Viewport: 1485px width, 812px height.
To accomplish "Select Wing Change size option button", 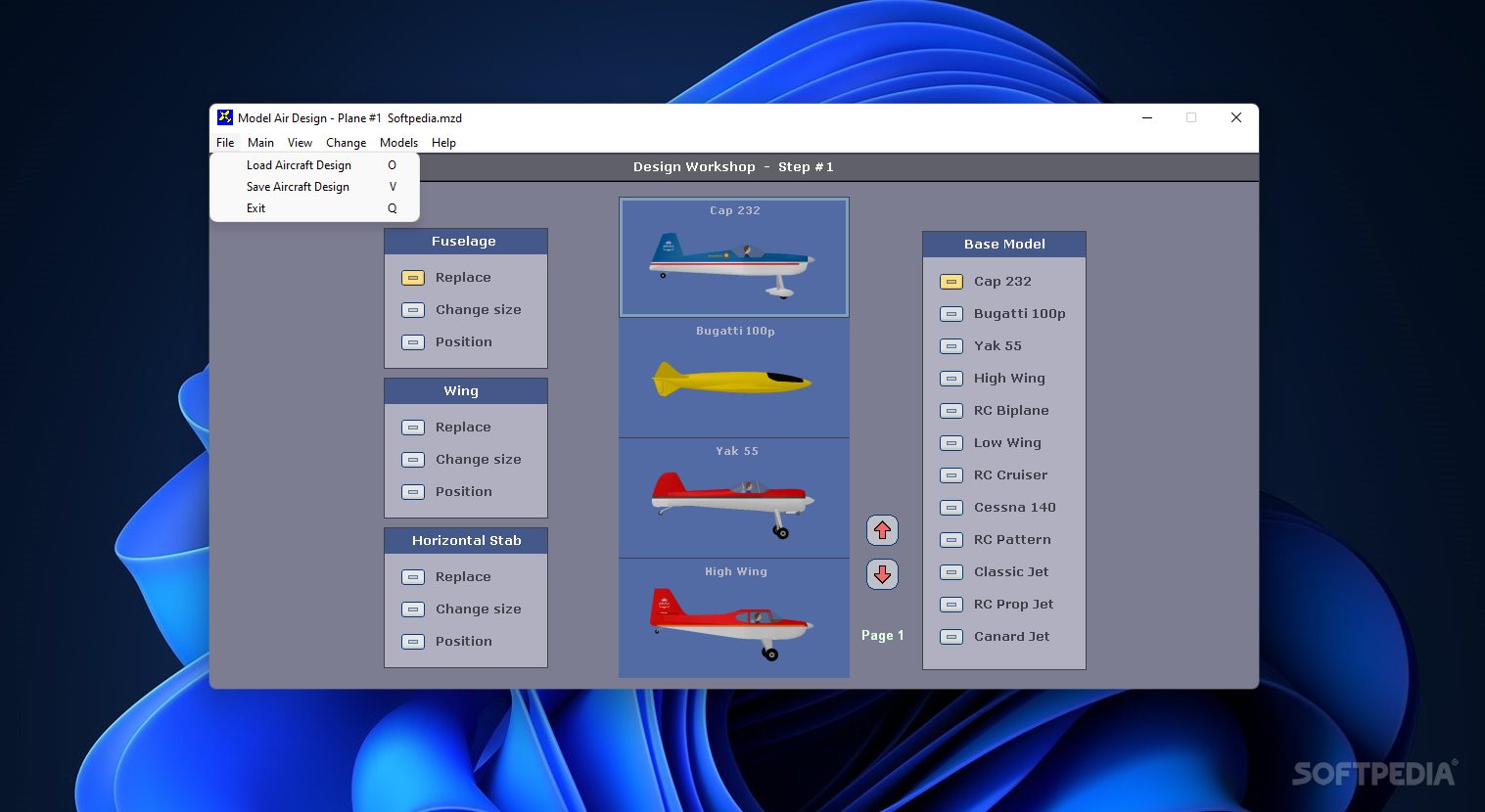I will coord(413,460).
